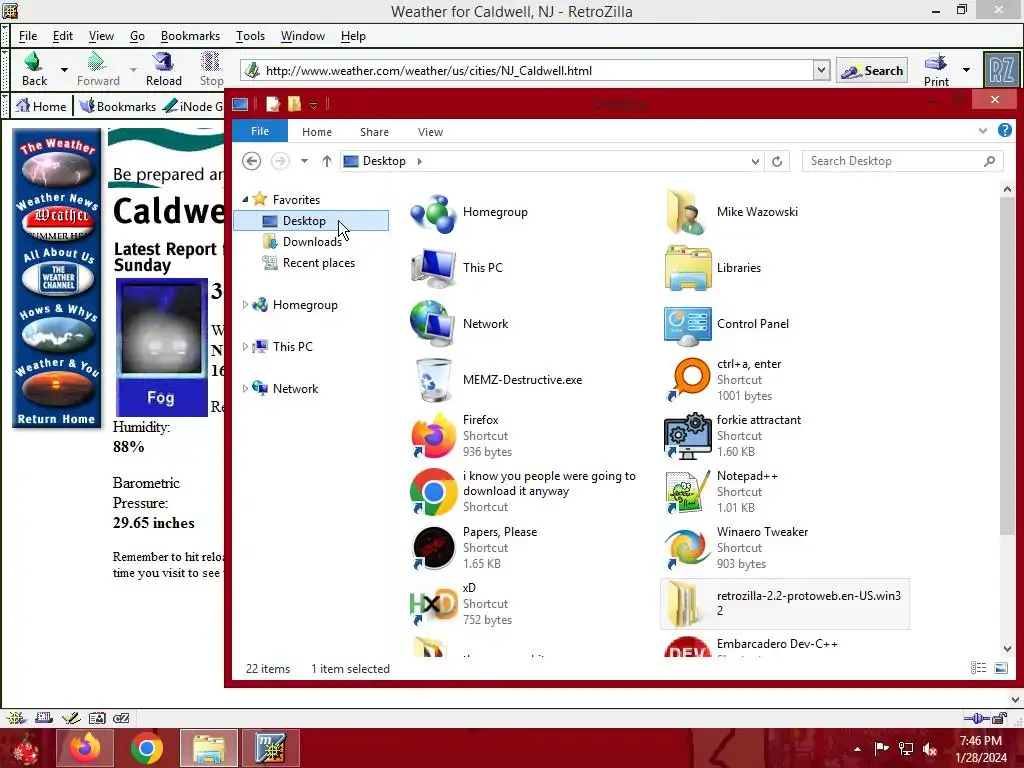Select the Papers, Please shortcut icon
The height and width of the screenshot is (768, 1024).
coord(432,547)
